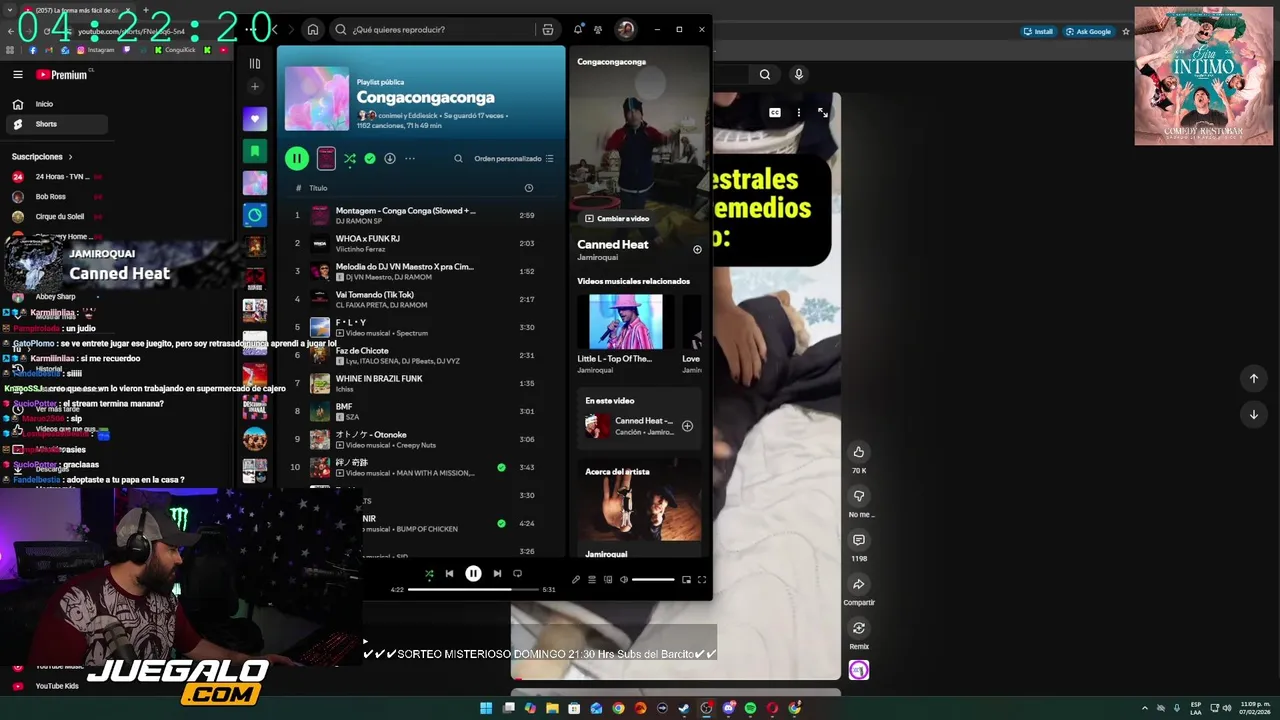Toggle the saved checkmark on the BUMP OF CHICKEN track

point(501,523)
